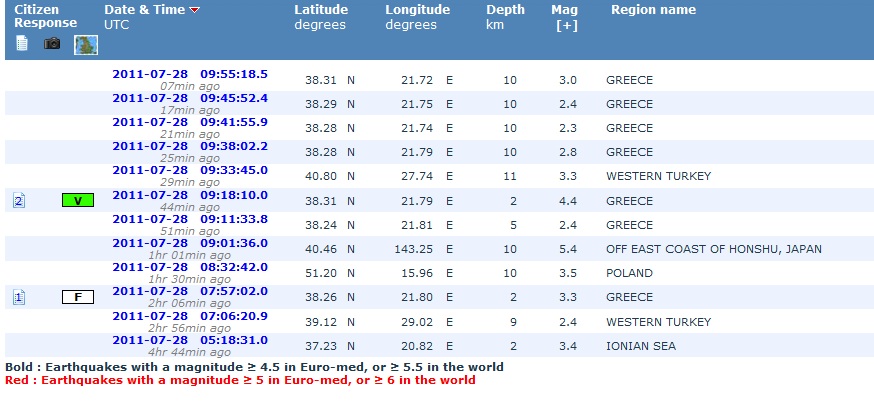
Task: Click the white intensity F badge
Action: (77, 297)
